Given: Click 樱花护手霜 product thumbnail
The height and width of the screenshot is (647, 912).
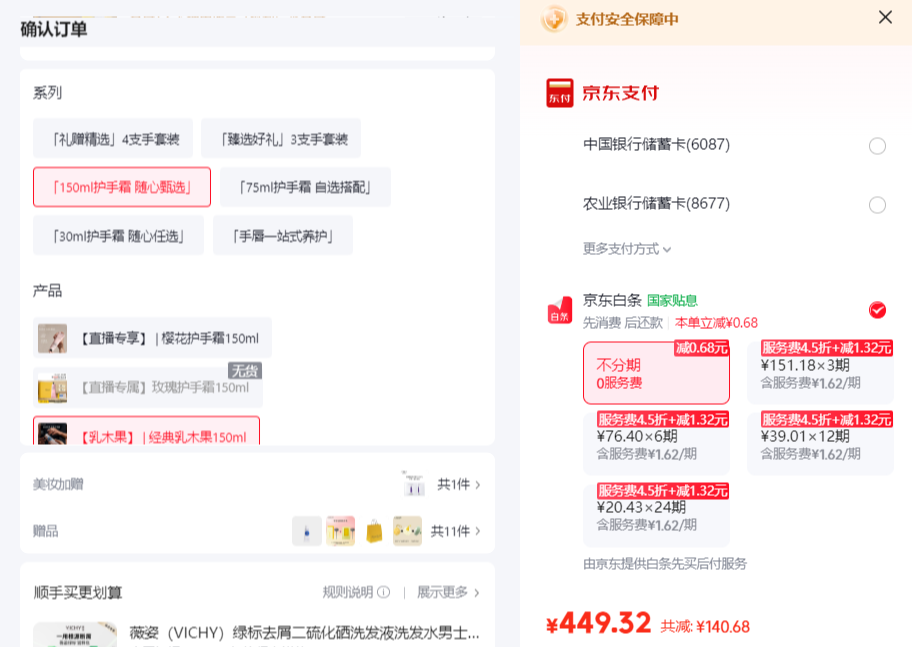Looking at the screenshot, I should [52, 339].
